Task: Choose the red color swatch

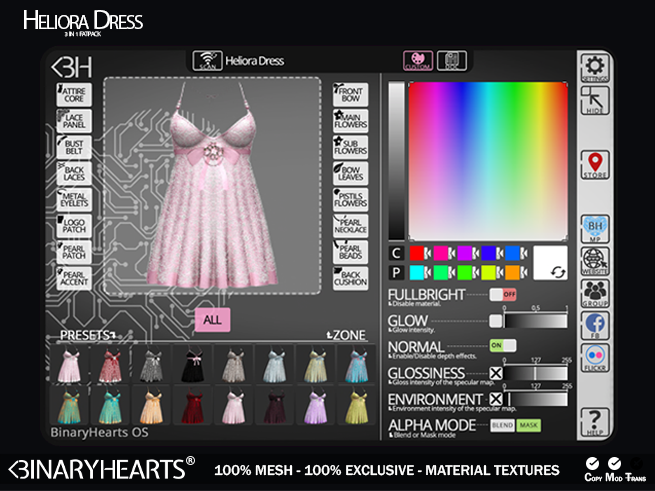Action: 416,253
